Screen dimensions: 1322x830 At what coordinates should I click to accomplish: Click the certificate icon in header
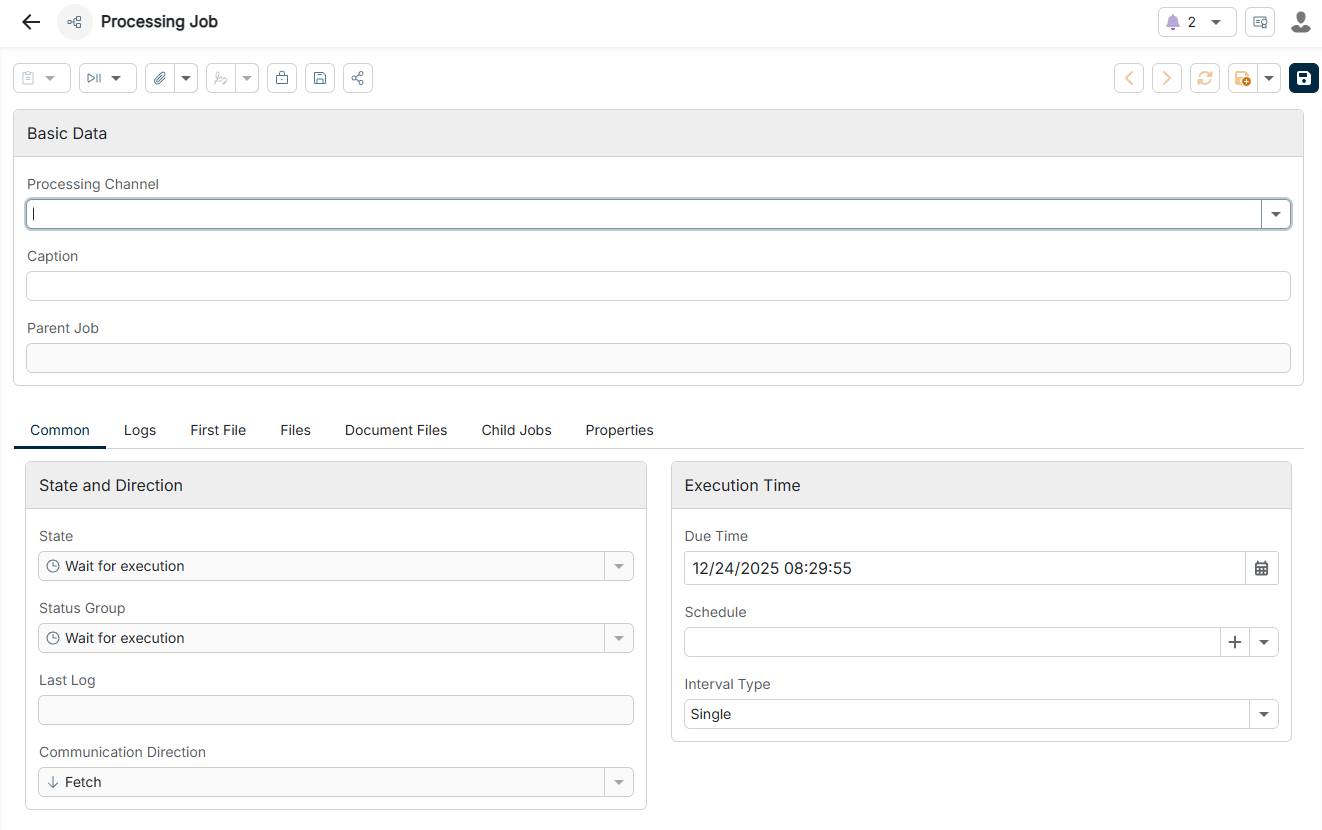tap(1260, 22)
